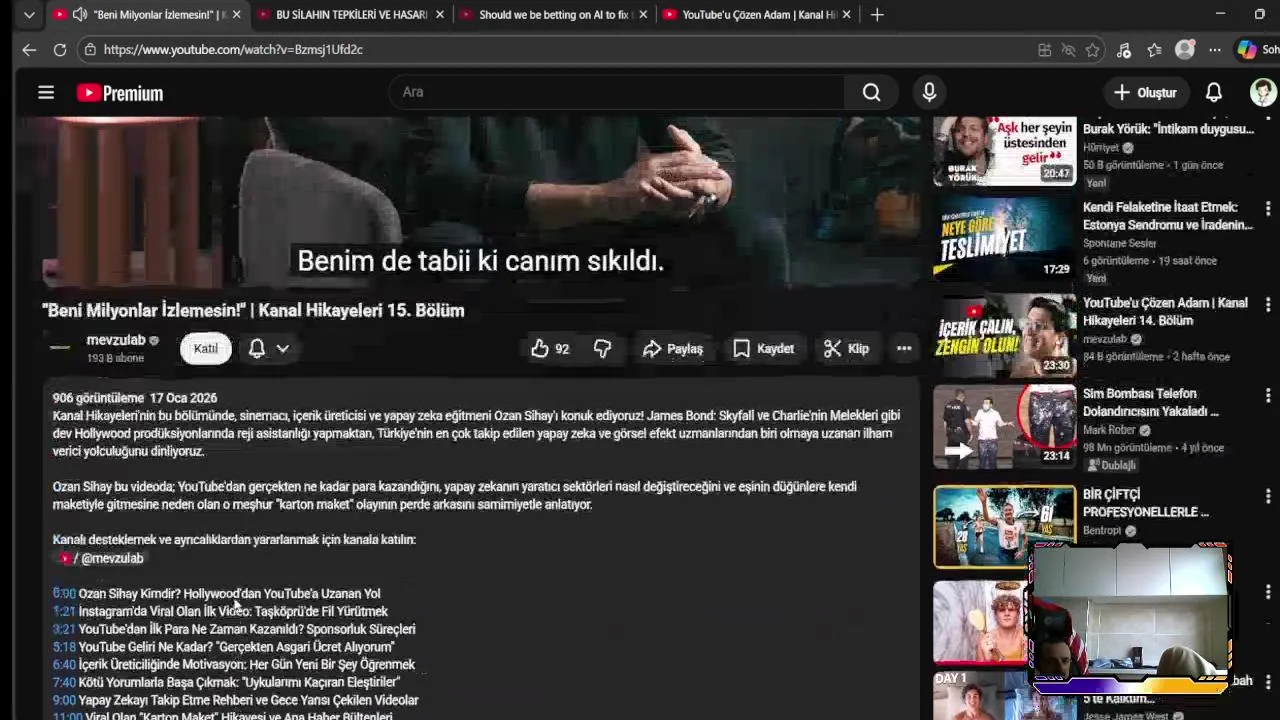This screenshot has width=1280, height=720.
Task: Toggle the channel notification bell for mevzulab
Action: tap(257, 348)
